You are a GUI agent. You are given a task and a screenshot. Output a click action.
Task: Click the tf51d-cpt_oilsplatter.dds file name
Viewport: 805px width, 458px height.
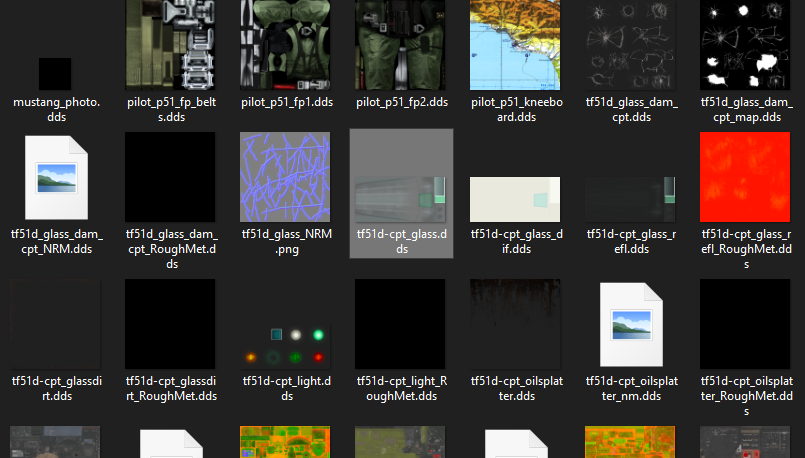tap(517, 389)
